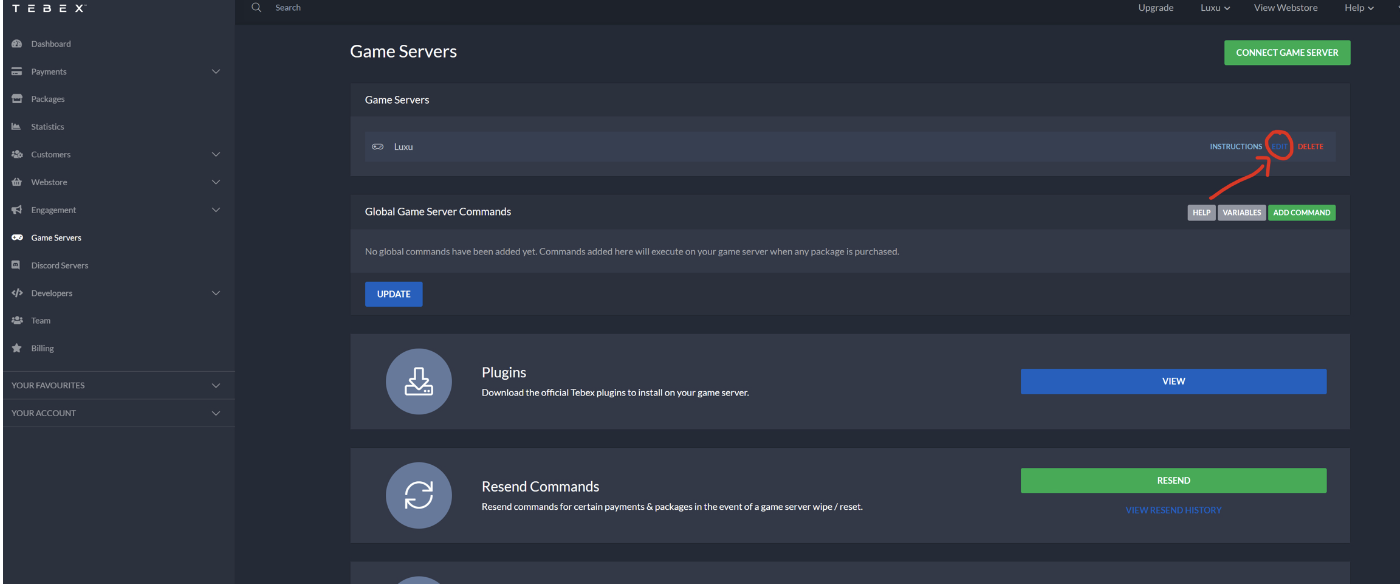This screenshot has height=584, width=1400.
Task: Open the Luxu account dropdown in top bar
Action: pos(1215,8)
